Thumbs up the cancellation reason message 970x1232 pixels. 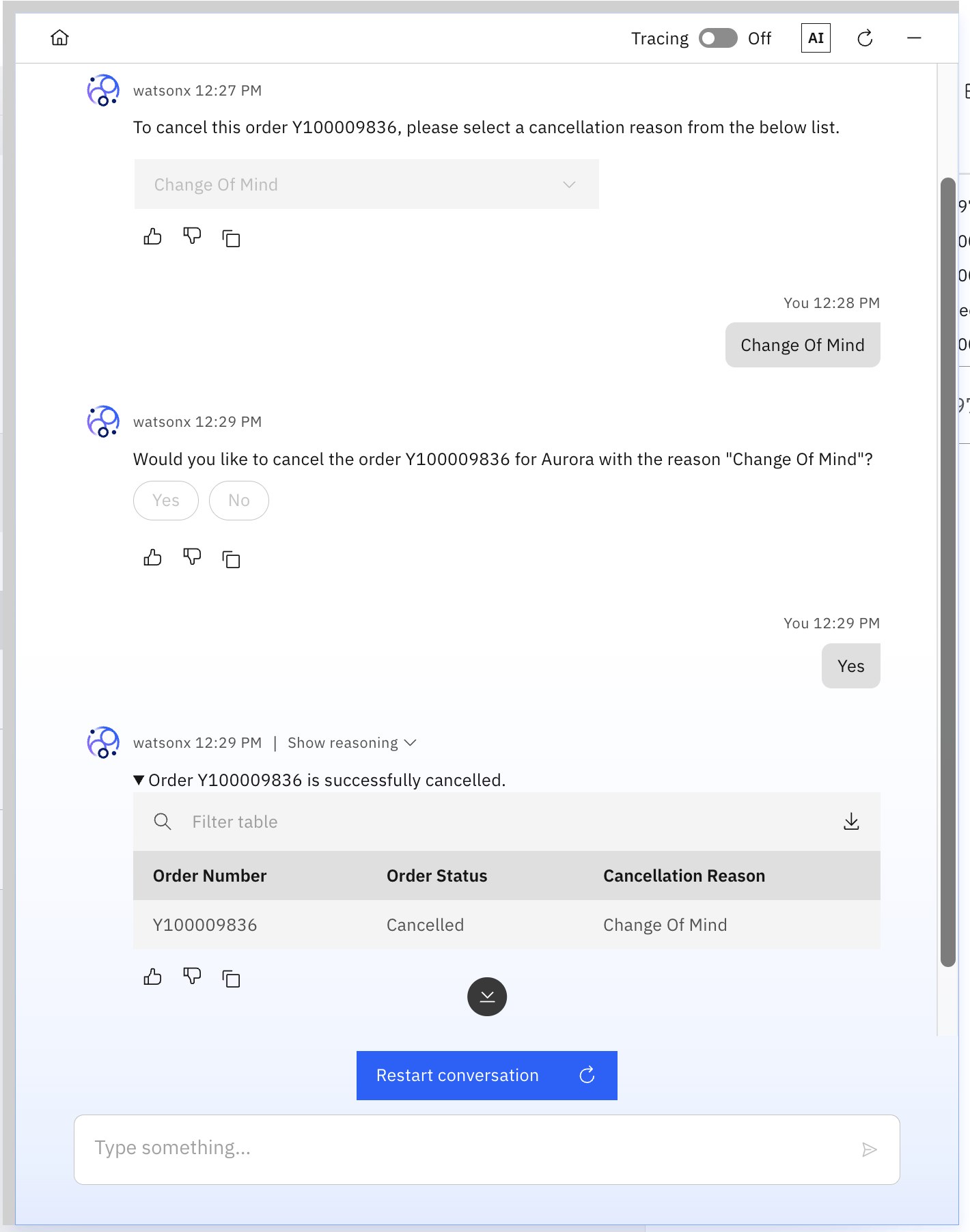click(x=152, y=237)
